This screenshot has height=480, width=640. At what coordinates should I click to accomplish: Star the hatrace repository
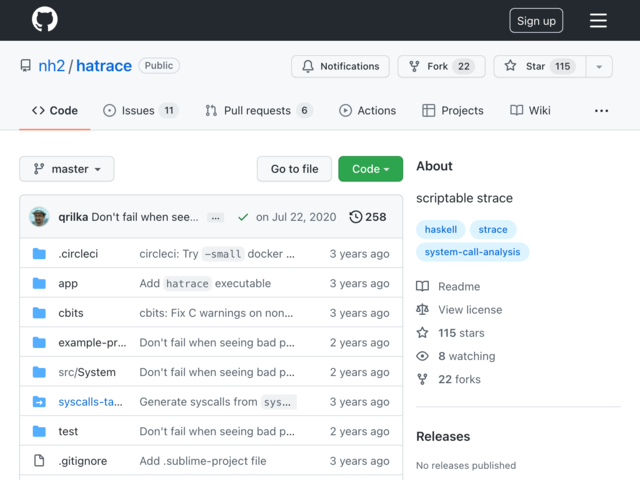[x=540, y=66]
